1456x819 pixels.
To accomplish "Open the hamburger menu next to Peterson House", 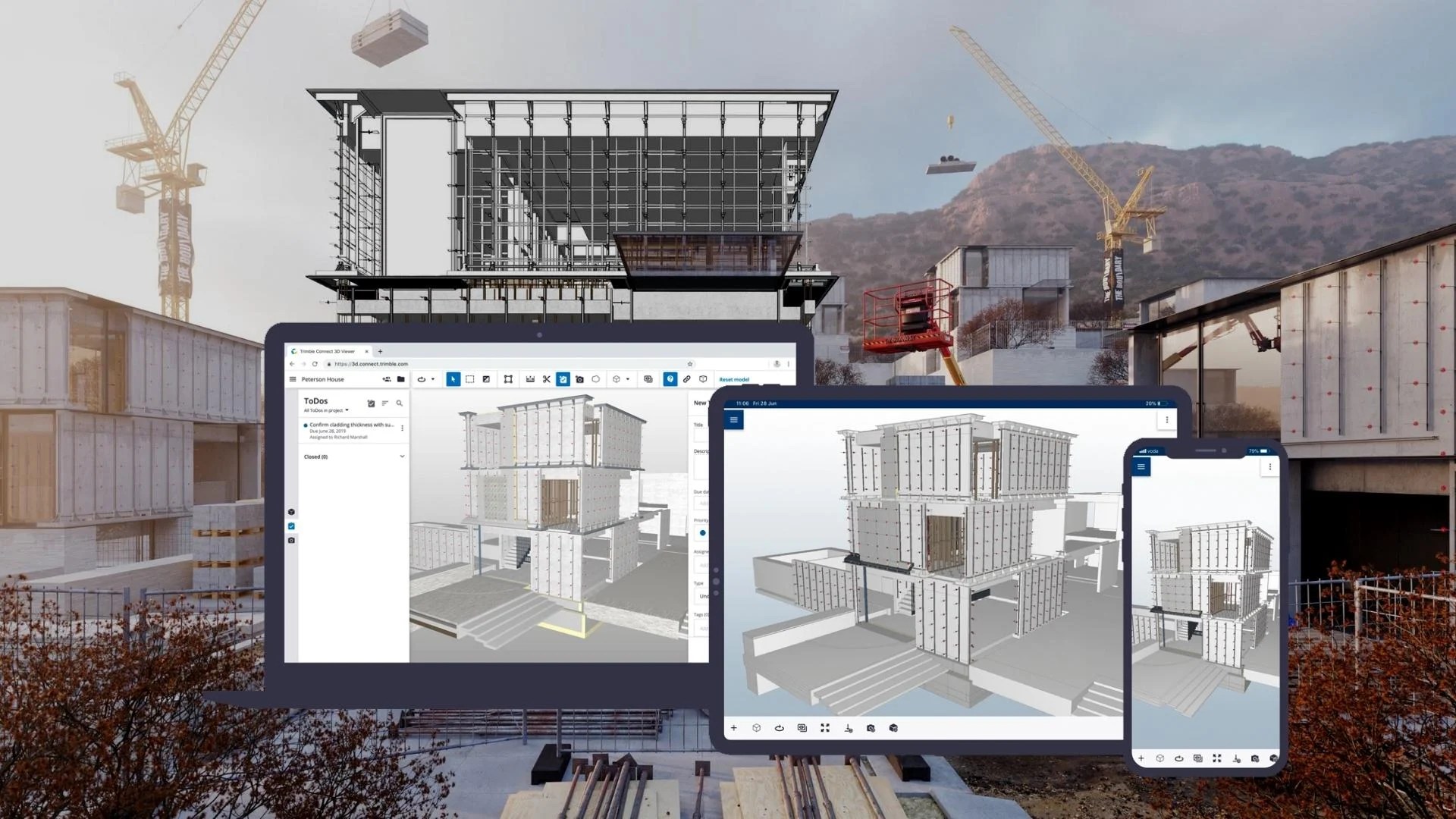I will click(x=292, y=379).
